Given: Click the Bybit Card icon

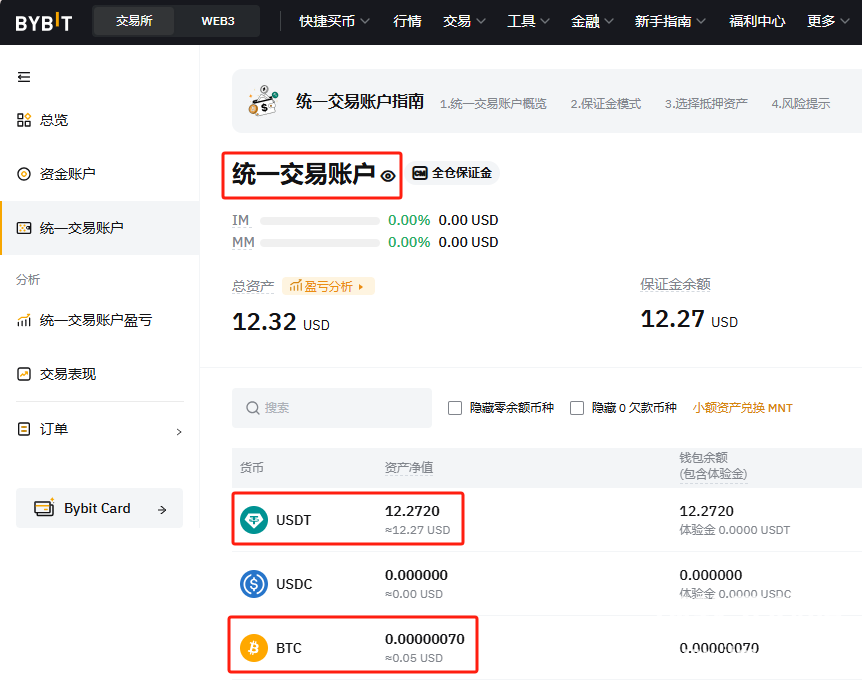Looking at the screenshot, I should [x=44, y=508].
